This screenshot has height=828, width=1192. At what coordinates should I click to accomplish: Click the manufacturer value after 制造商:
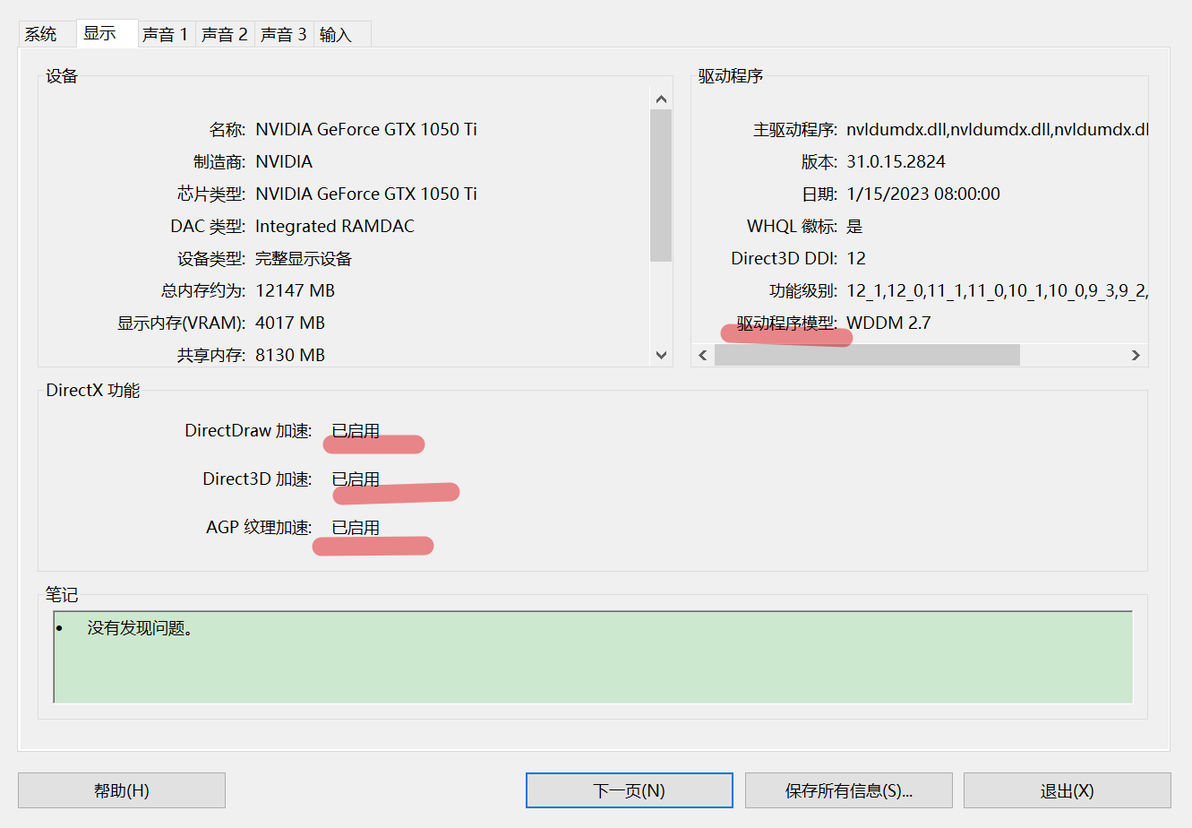(284, 162)
